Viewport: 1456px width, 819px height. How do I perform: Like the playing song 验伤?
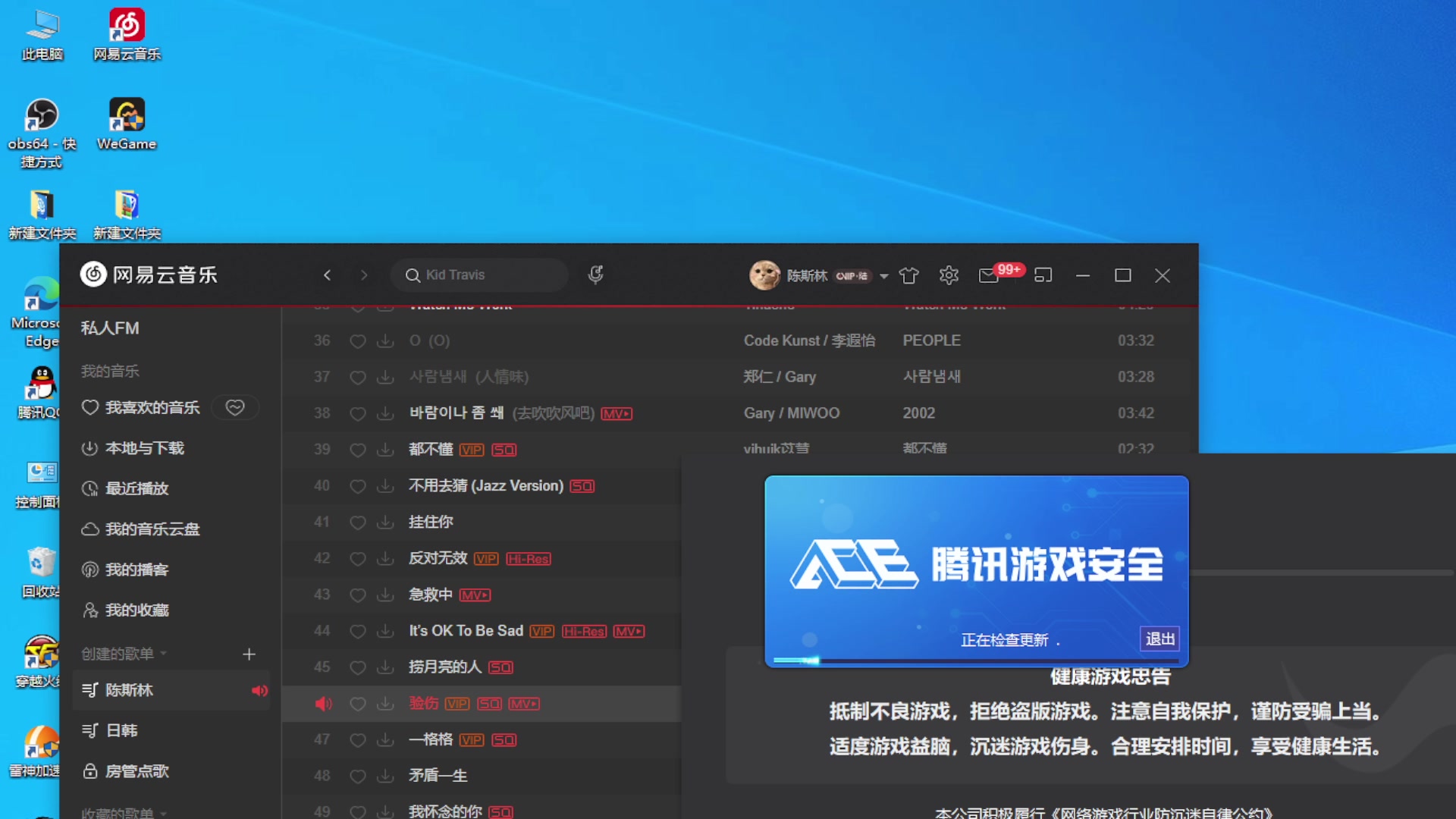pos(357,704)
